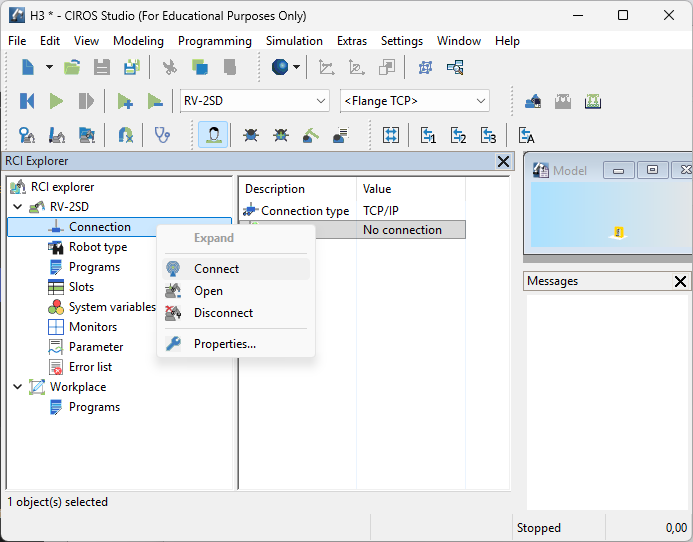Click the first coordinate system icon

coord(327,68)
